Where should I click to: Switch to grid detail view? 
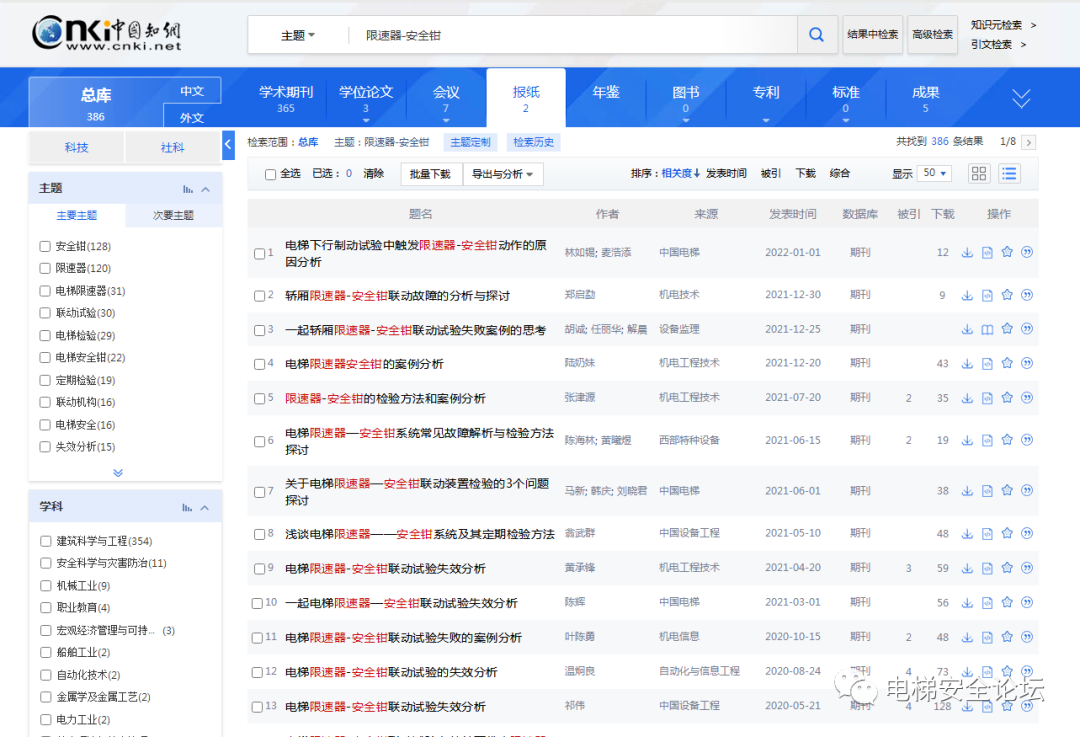[x=979, y=174]
